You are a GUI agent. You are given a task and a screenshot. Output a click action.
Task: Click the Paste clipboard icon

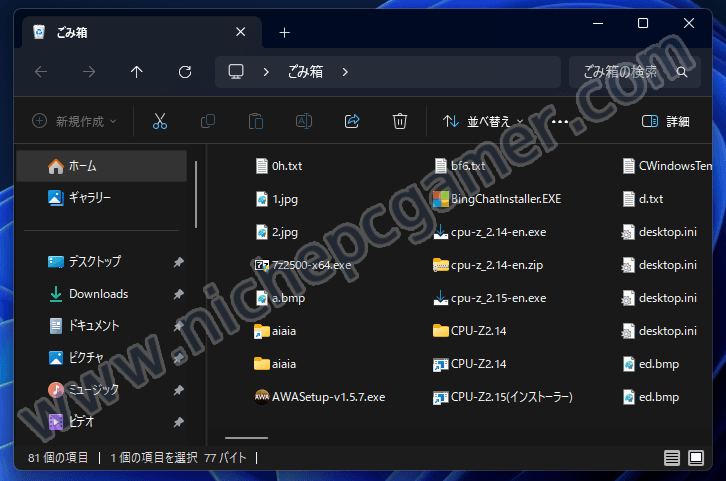256,121
